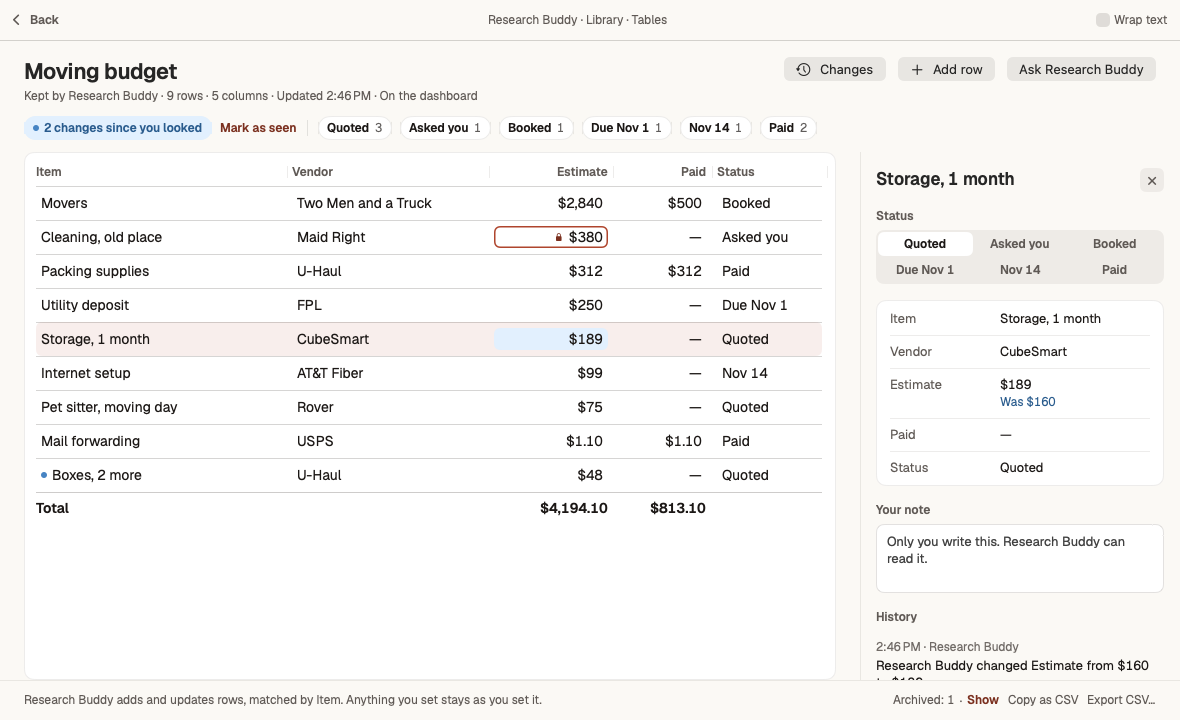
Task: Set panel status to Due Nov 1
Action: tap(925, 269)
